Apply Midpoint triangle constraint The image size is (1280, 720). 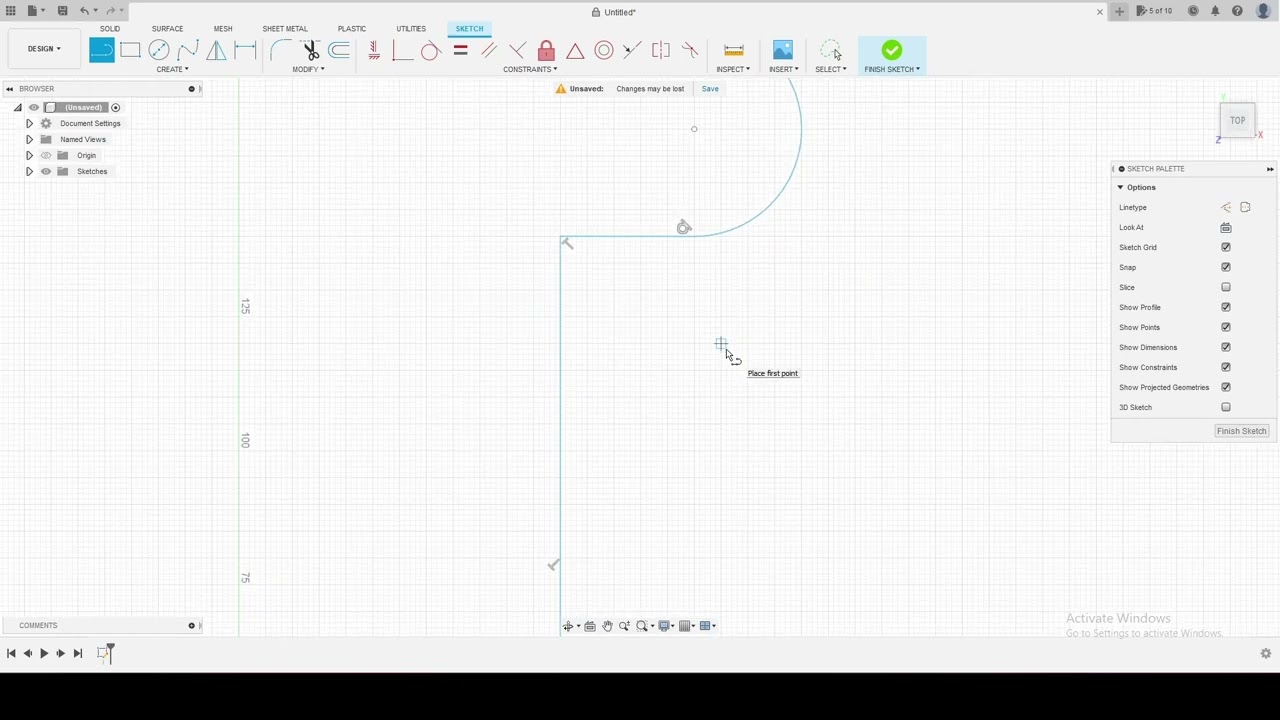tap(575, 50)
